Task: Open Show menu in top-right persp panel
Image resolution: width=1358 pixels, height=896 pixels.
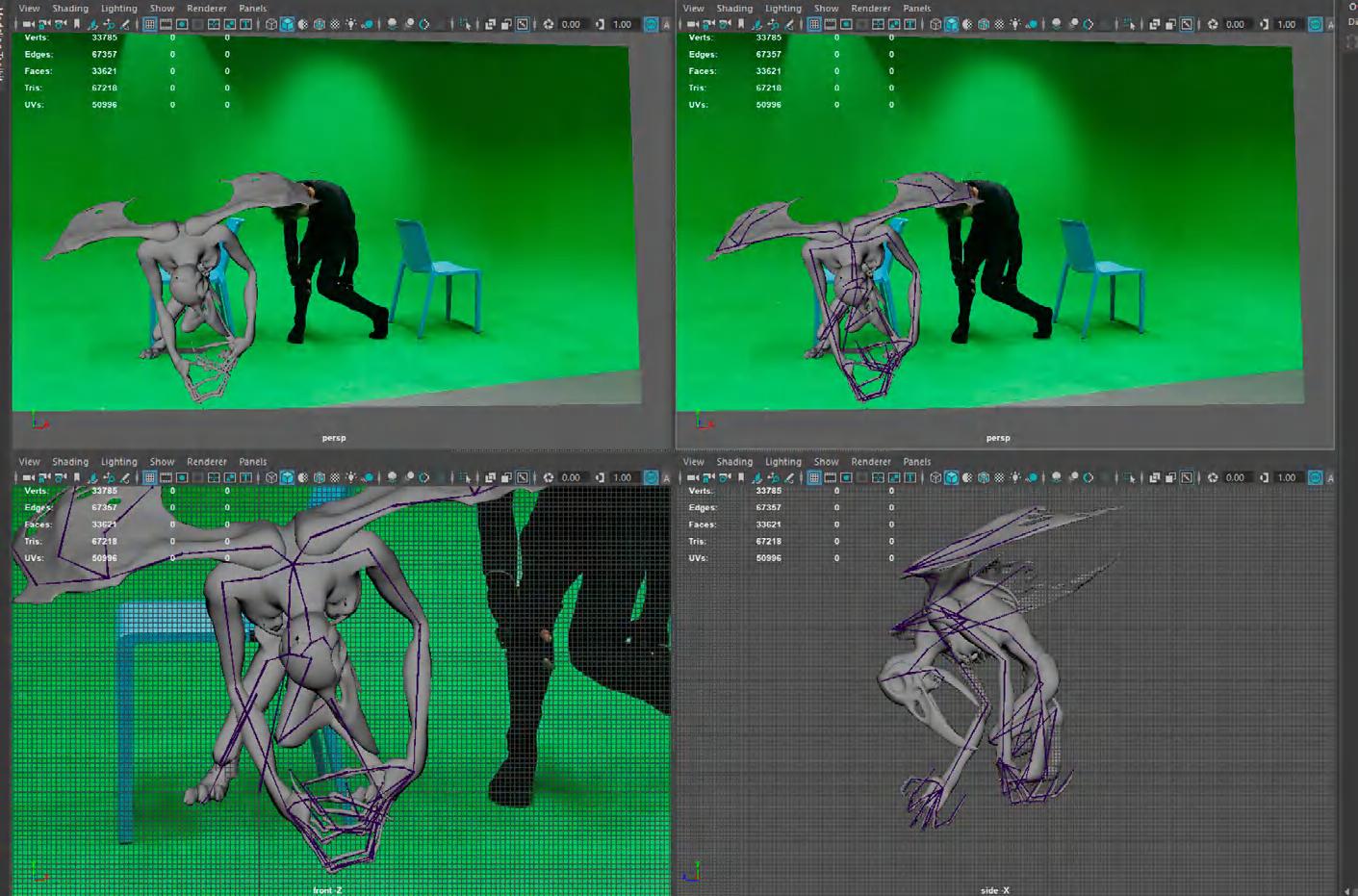Action: pyautogui.click(x=827, y=9)
